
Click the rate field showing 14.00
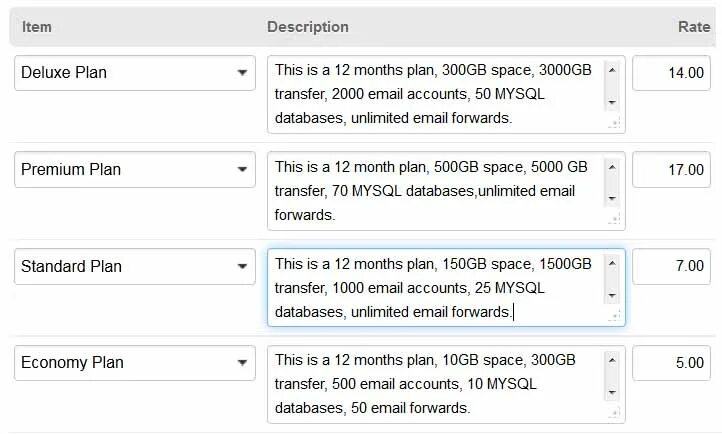671,73
